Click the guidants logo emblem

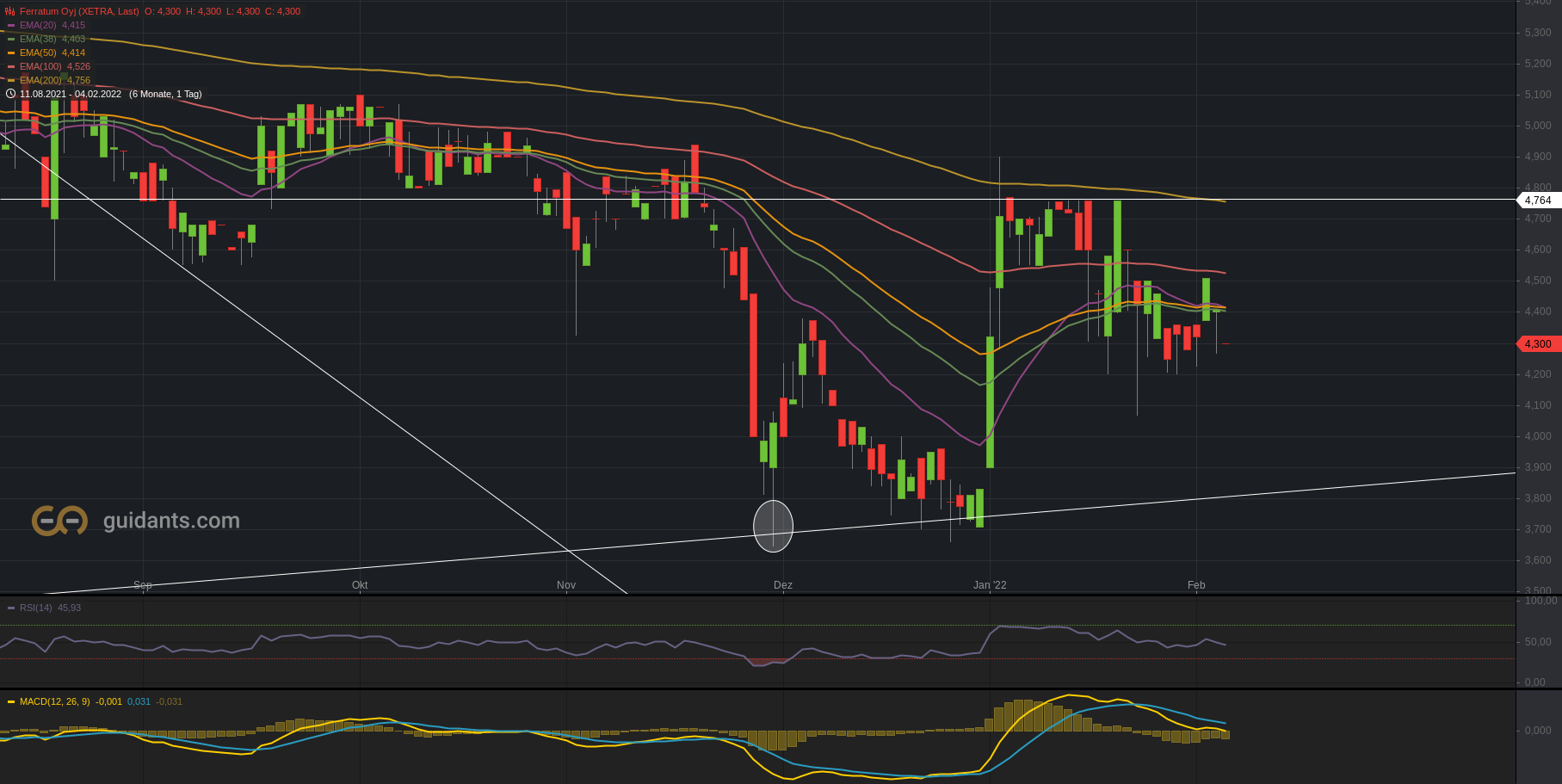point(59,521)
